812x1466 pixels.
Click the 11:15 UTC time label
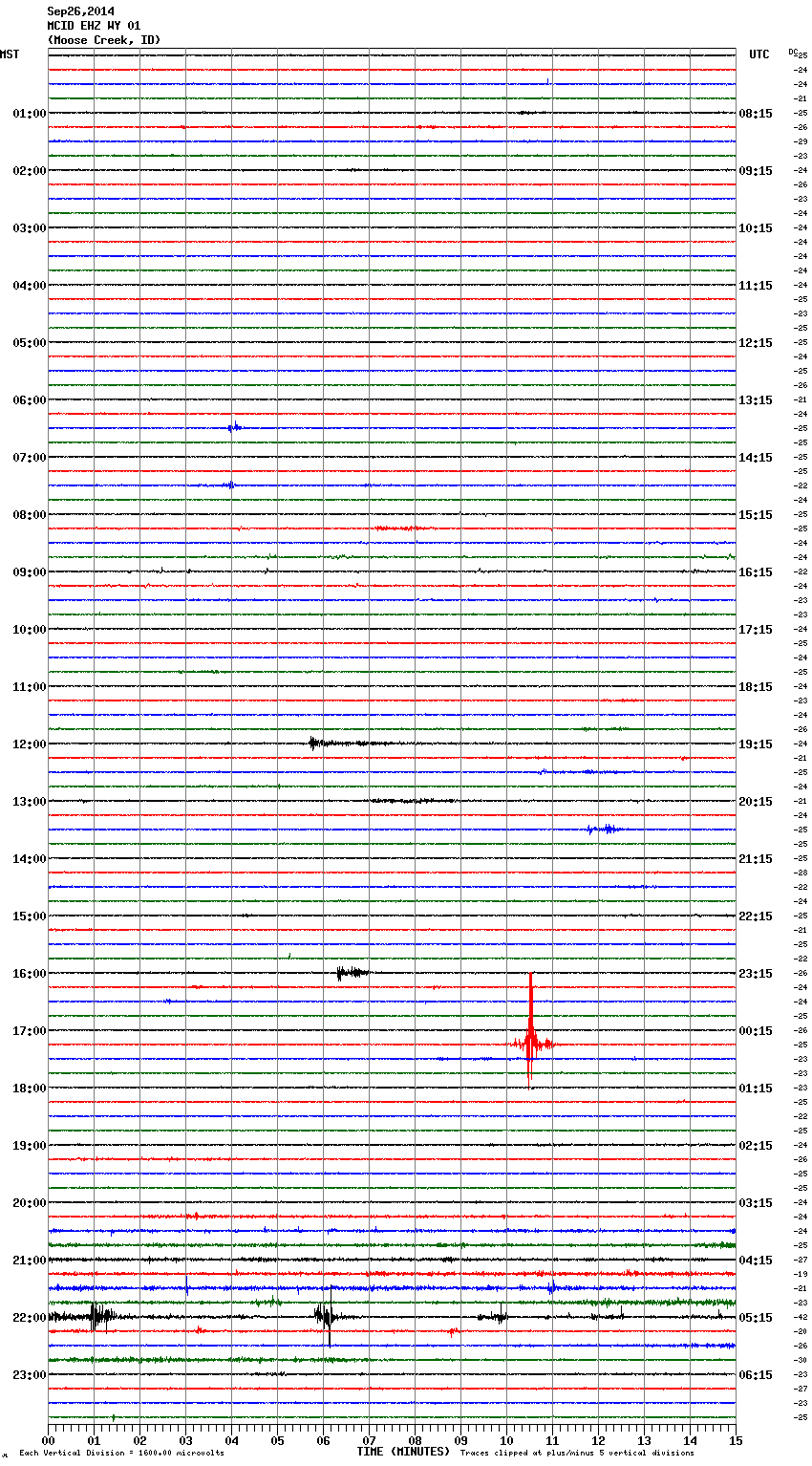(x=756, y=286)
